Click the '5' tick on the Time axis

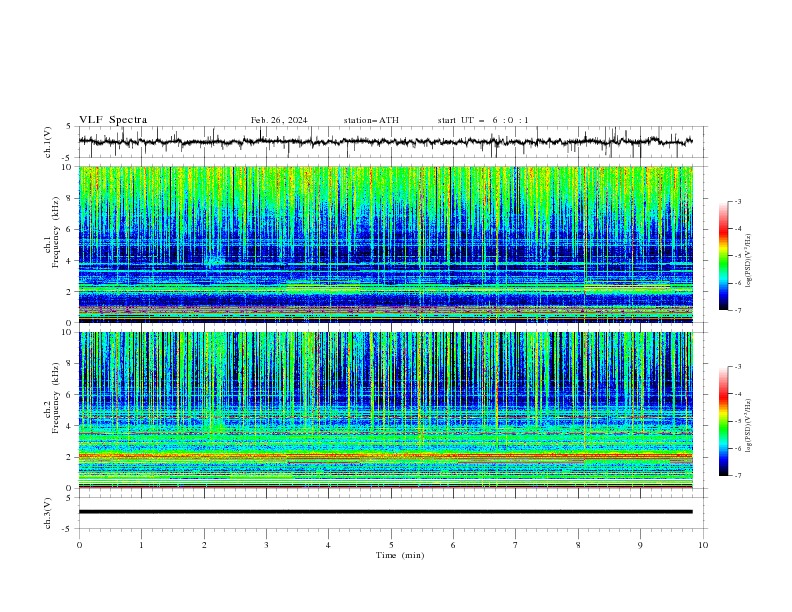point(391,545)
